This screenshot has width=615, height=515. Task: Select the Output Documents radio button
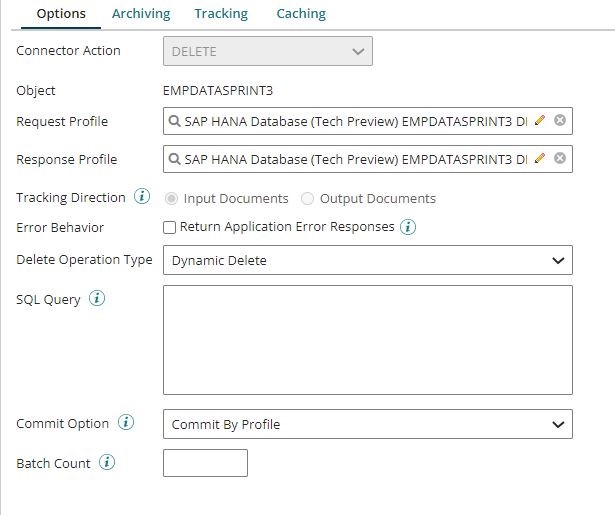(x=307, y=198)
